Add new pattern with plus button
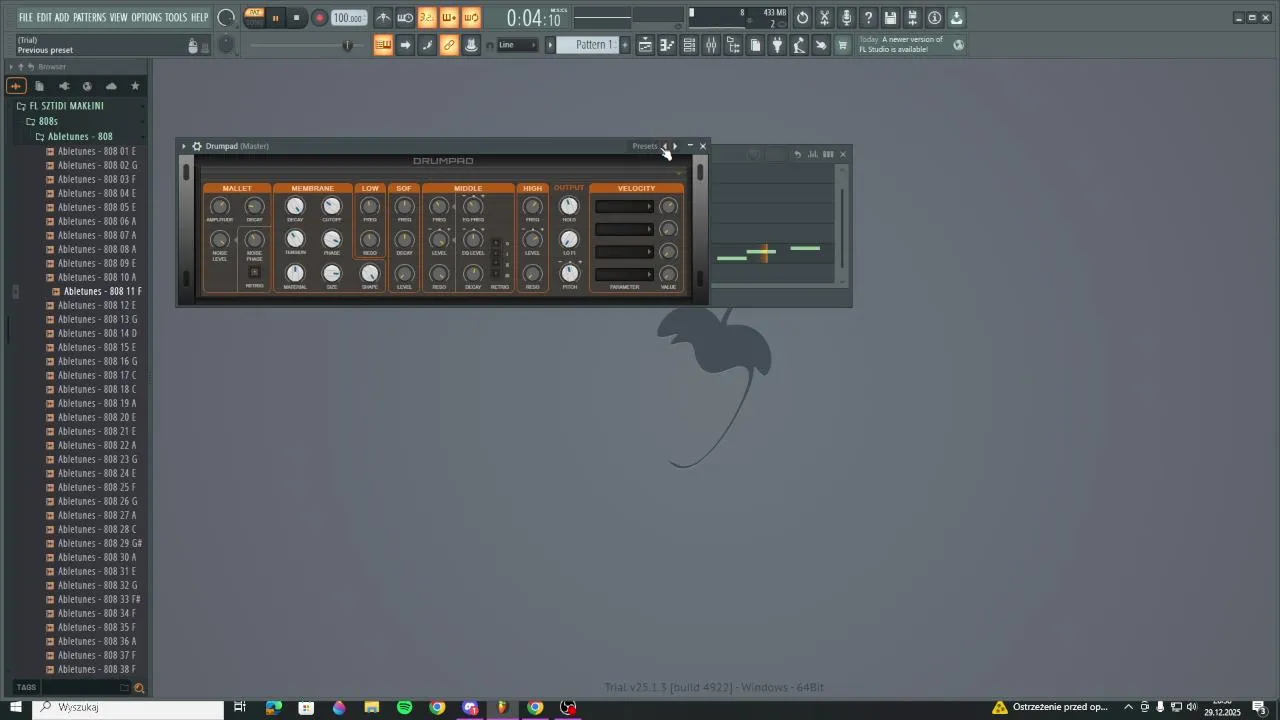The width and height of the screenshot is (1280, 720). tap(626, 45)
